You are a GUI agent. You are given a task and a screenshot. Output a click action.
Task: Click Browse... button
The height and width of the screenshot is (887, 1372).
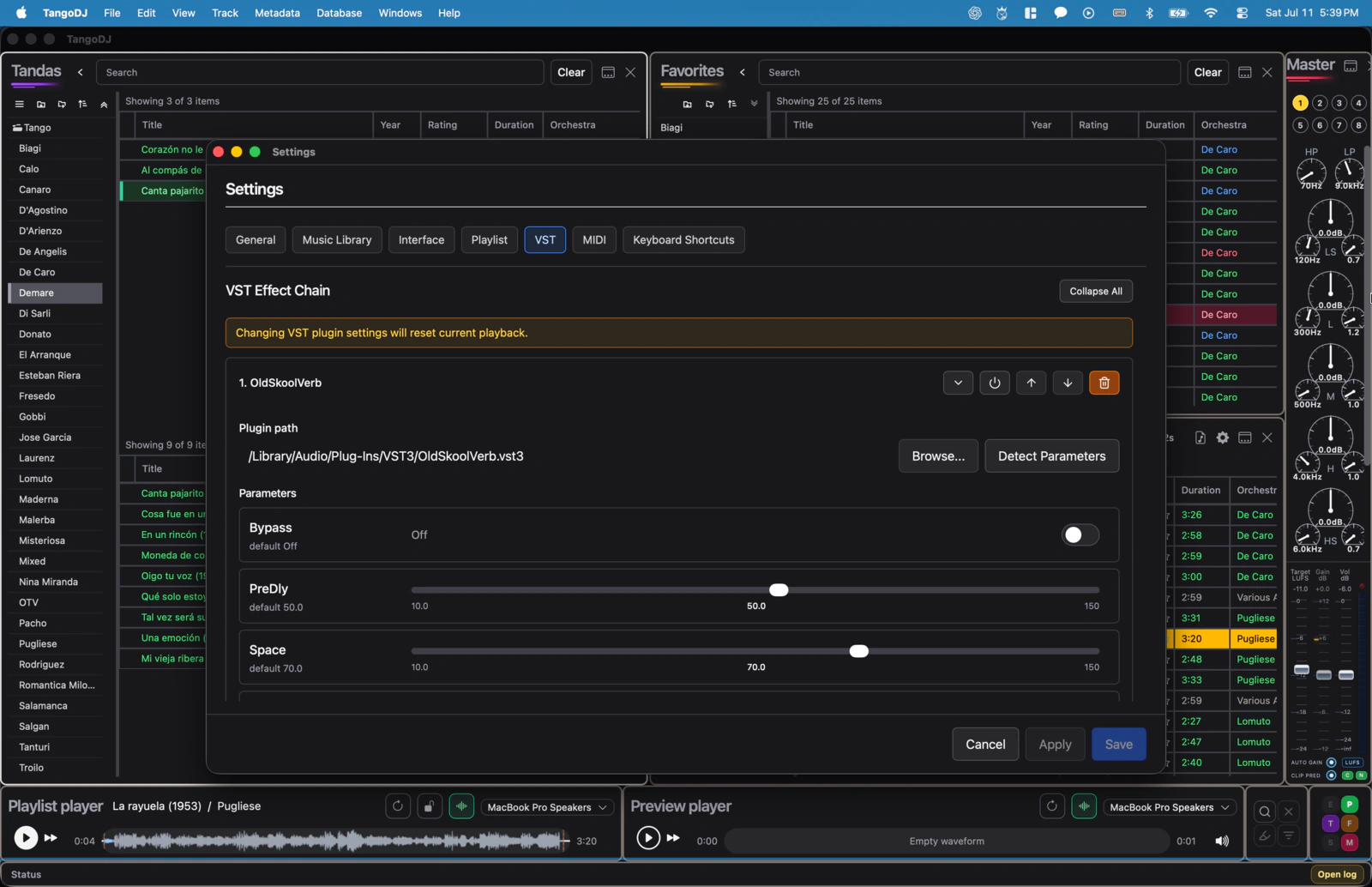click(938, 456)
